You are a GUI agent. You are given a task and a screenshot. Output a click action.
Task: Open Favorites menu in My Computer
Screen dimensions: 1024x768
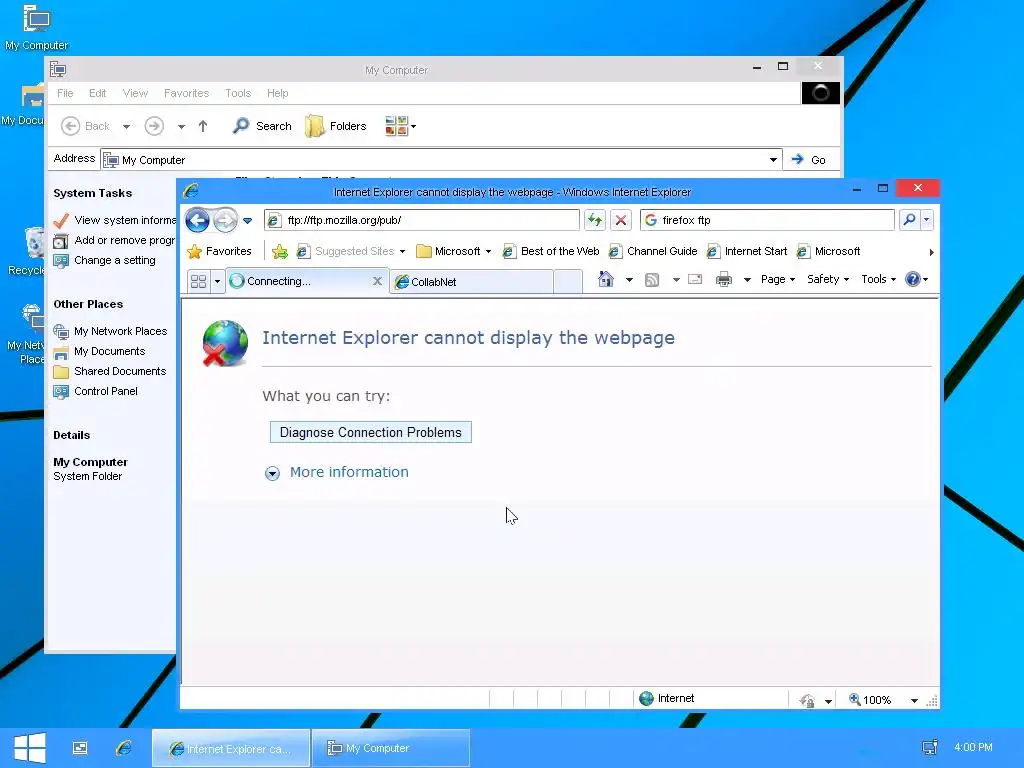(186, 93)
